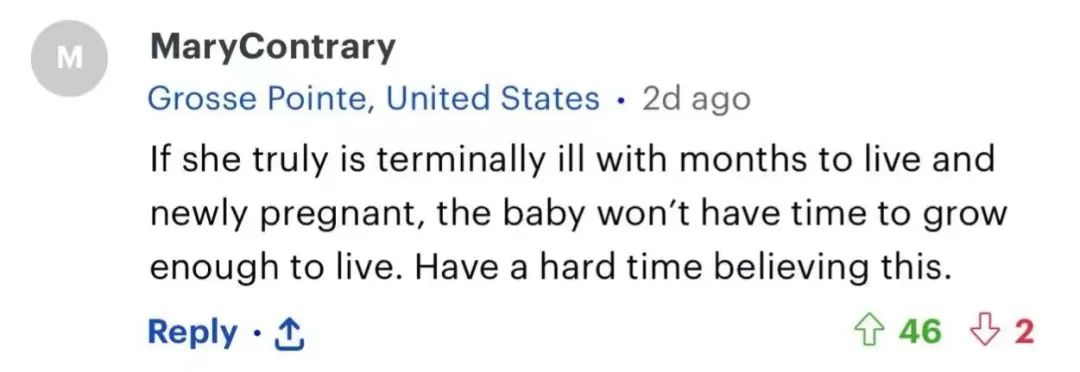This screenshot has height=372, width=1080.
Task: Open the Grosse Pointe location link
Action: [x=373, y=99]
